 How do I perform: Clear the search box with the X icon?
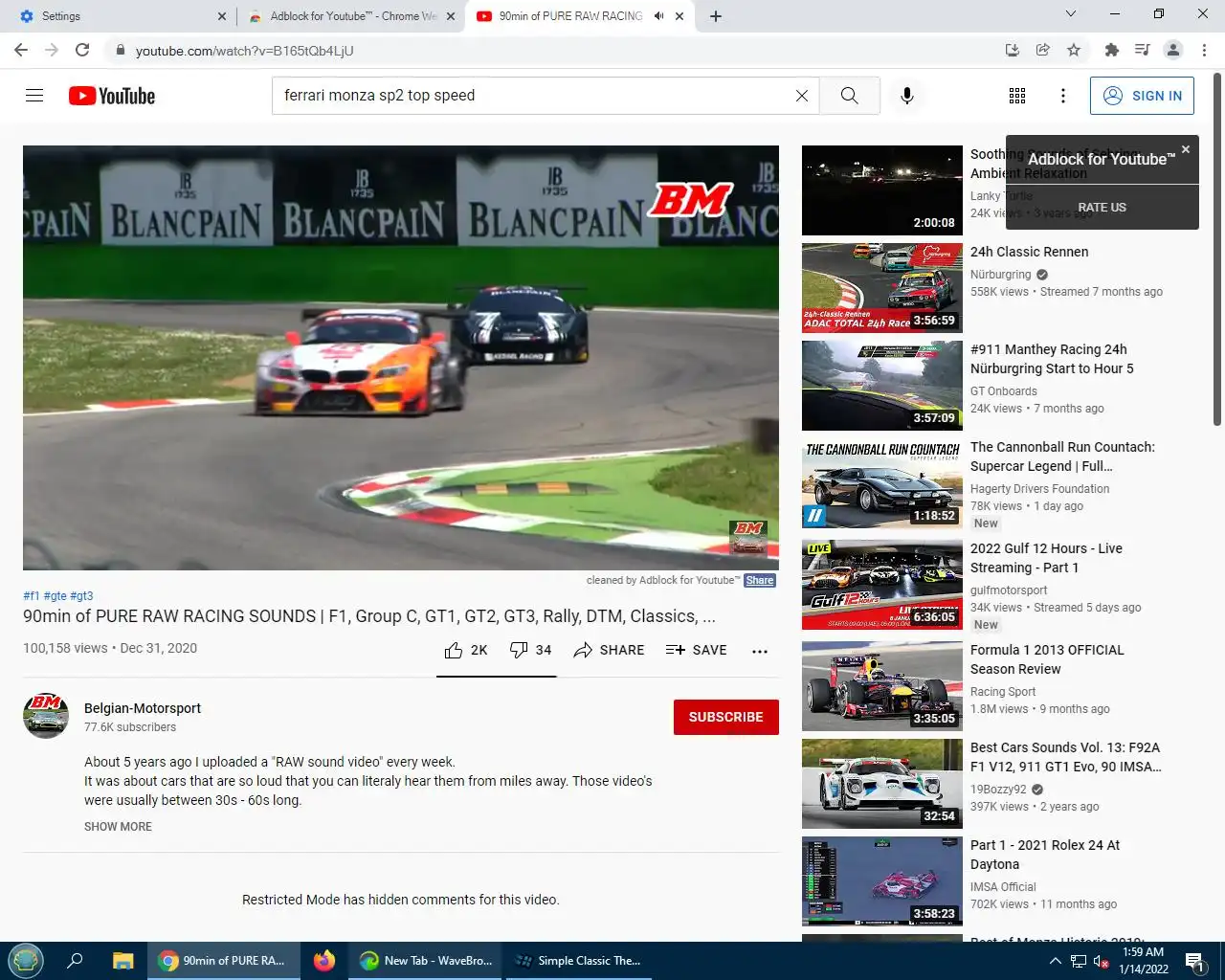802,96
